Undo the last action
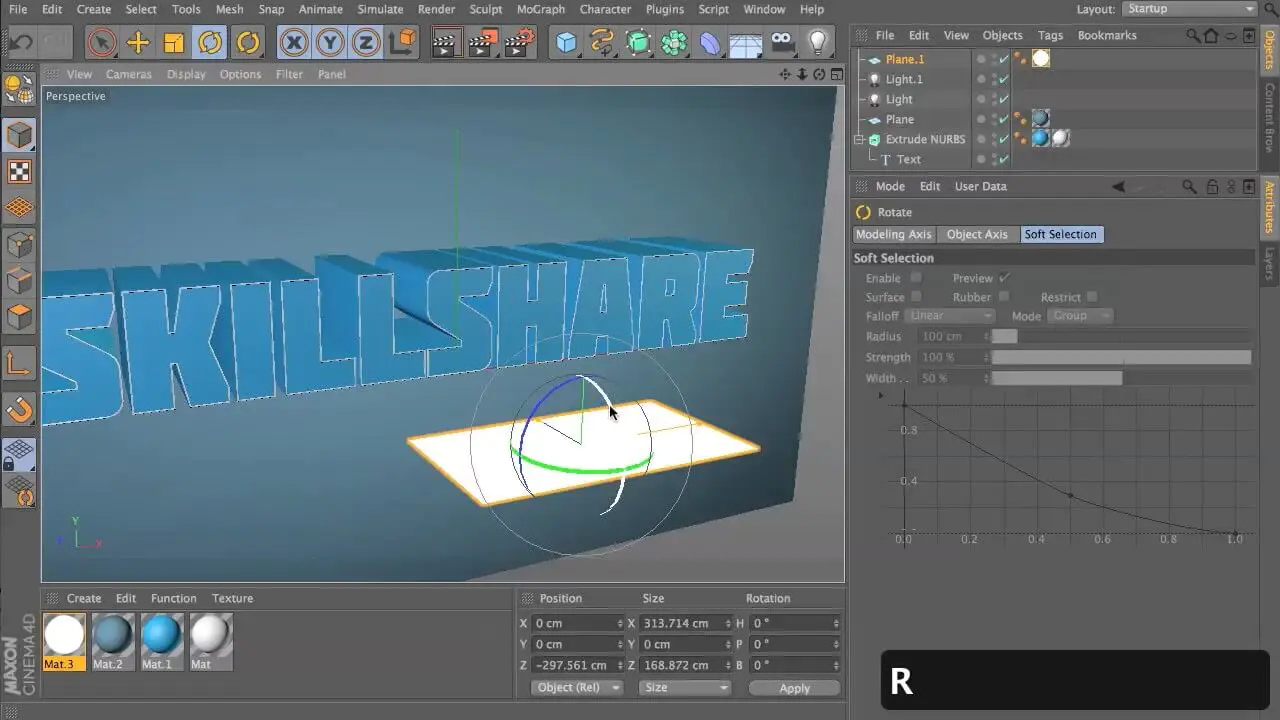 [x=21, y=42]
